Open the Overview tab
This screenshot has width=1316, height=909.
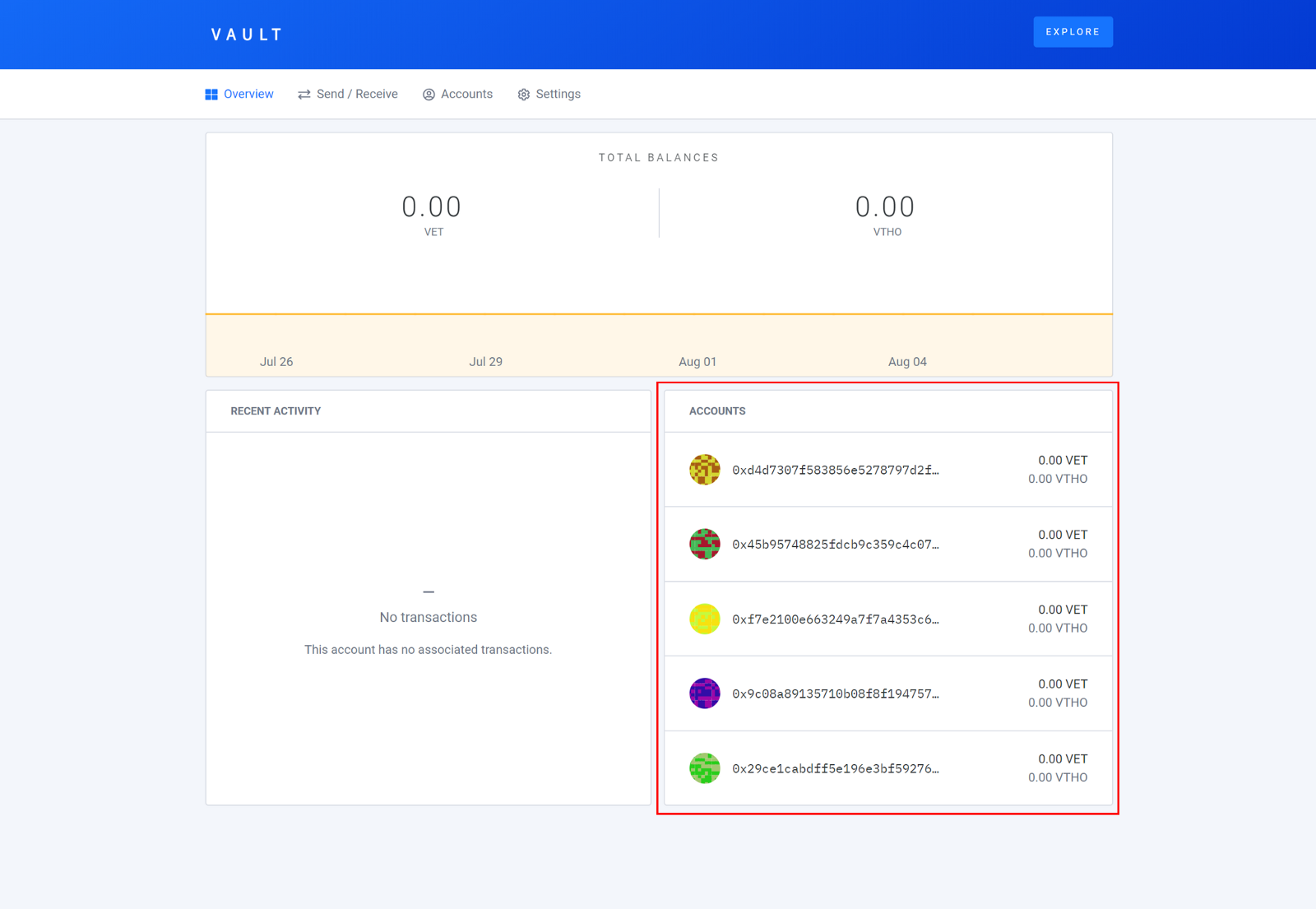pyautogui.click(x=248, y=94)
